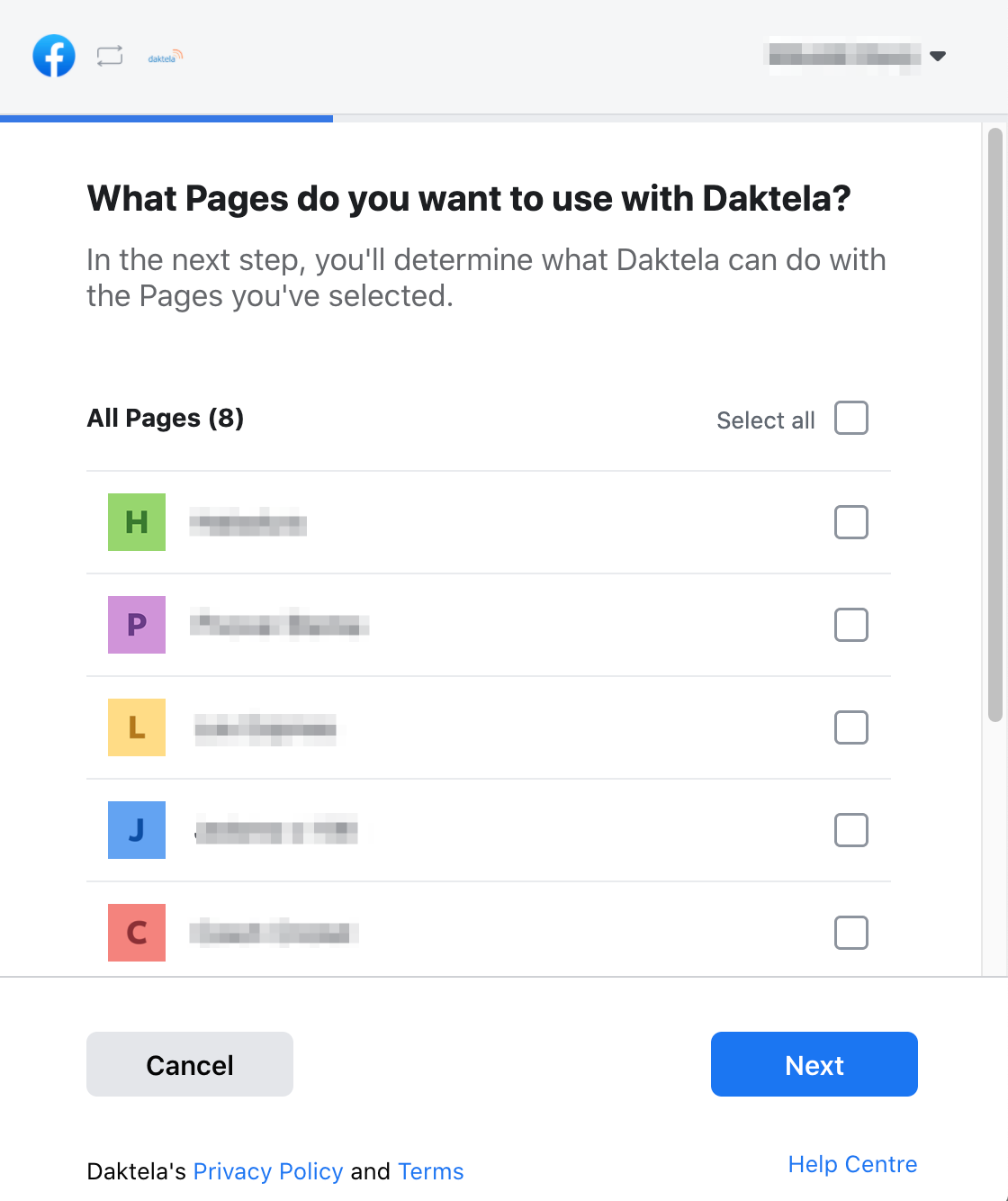
Task: Enable the checkbox for the L page
Action: pyautogui.click(x=851, y=727)
